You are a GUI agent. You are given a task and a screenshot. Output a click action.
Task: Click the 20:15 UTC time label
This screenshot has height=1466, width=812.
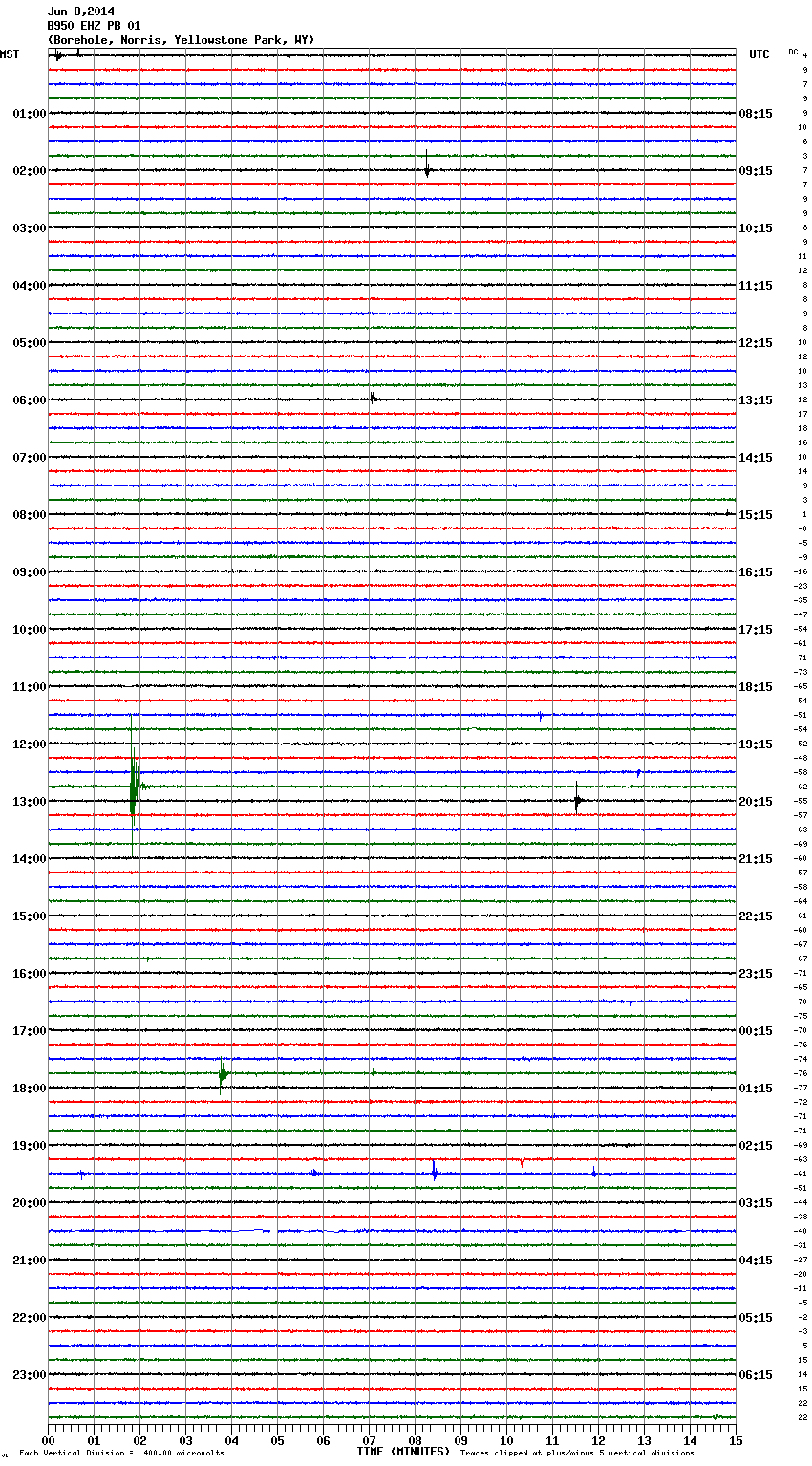coord(755,802)
